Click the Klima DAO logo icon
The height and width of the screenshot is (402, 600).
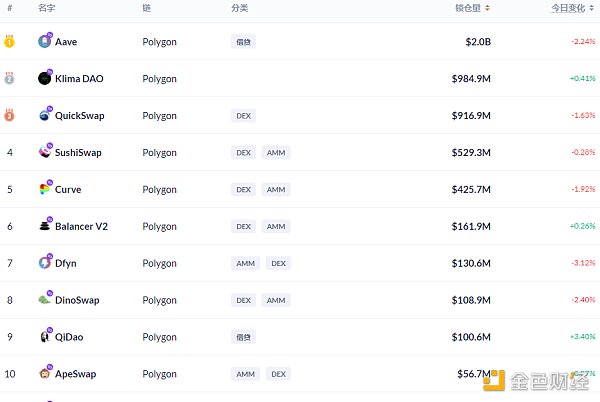point(45,79)
